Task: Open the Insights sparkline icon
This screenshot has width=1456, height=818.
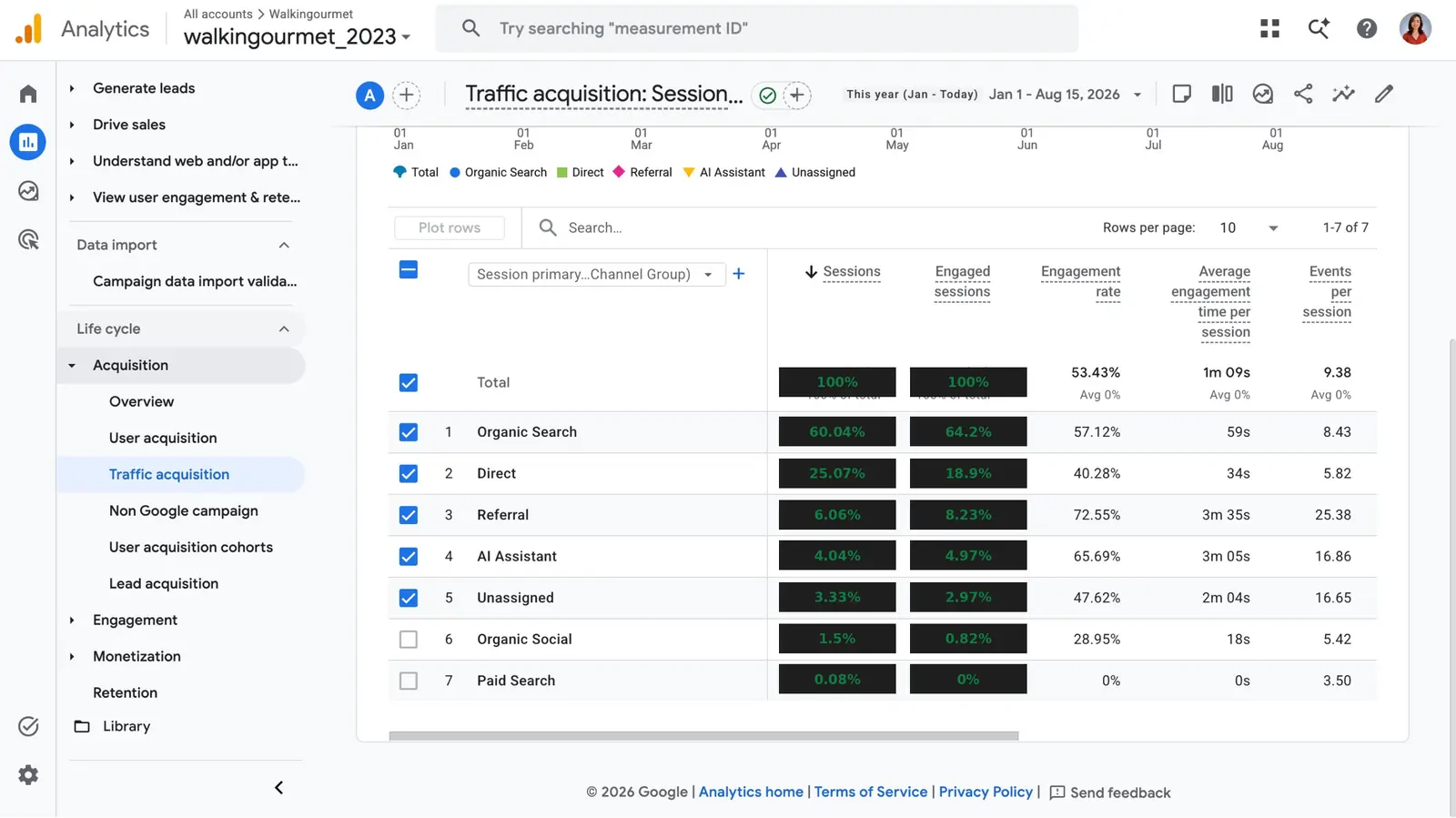Action: [x=1343, y=94]
